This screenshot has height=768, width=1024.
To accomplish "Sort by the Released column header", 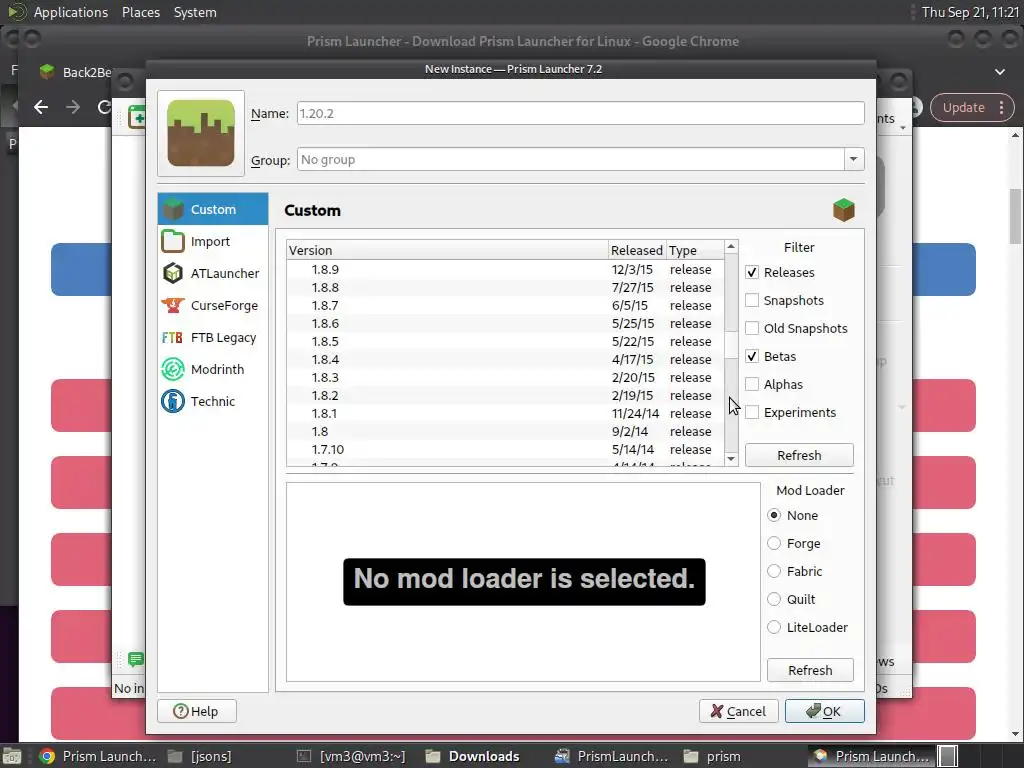I will [637, 250].
